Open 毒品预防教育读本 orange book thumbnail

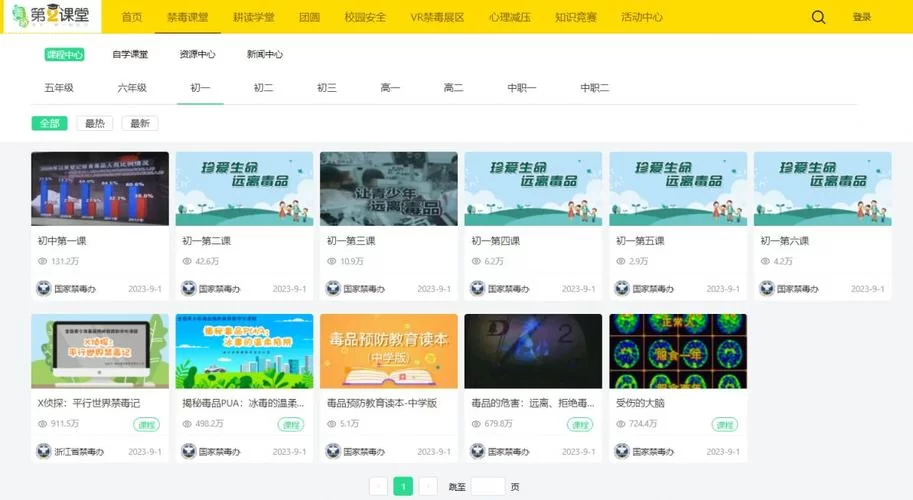tap(389, 351)
